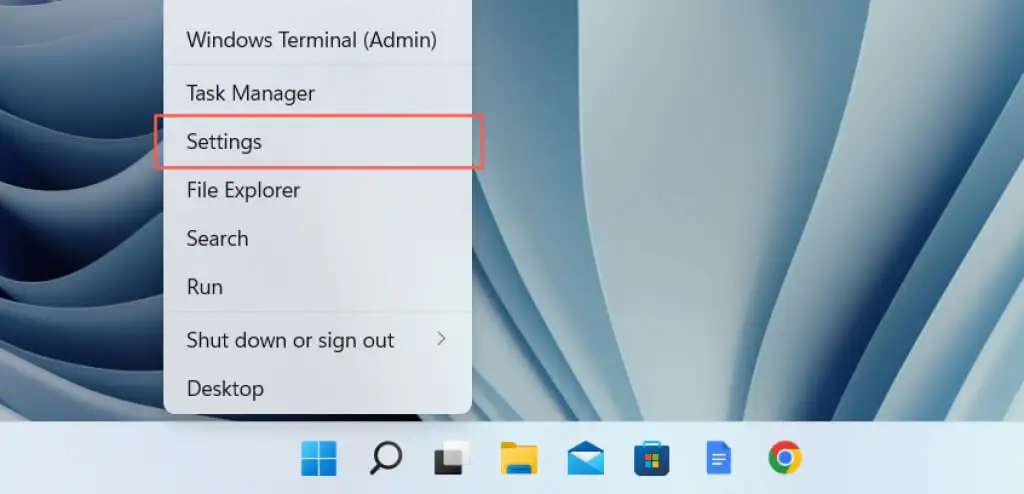Viewport: 1024px width, 494px height.
Task: Open Task View from the taskbar
Action: (452, 459)
